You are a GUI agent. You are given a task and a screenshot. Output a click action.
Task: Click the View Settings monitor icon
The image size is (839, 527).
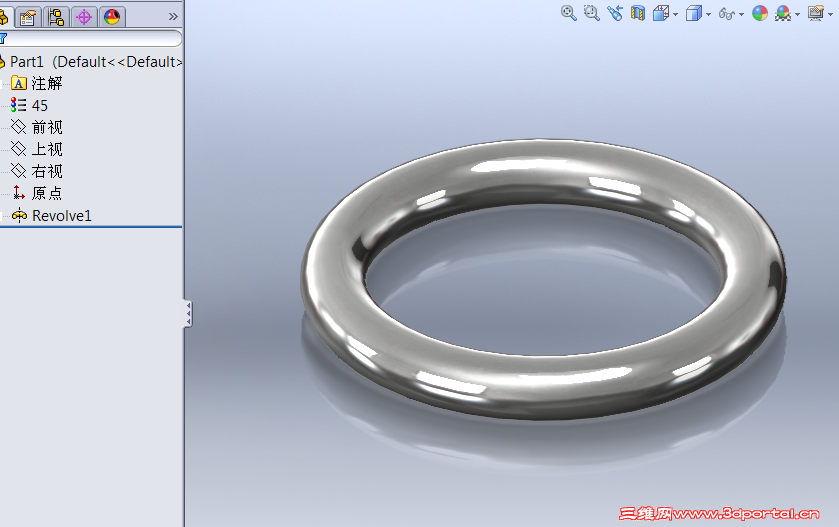tap(815, 13)
